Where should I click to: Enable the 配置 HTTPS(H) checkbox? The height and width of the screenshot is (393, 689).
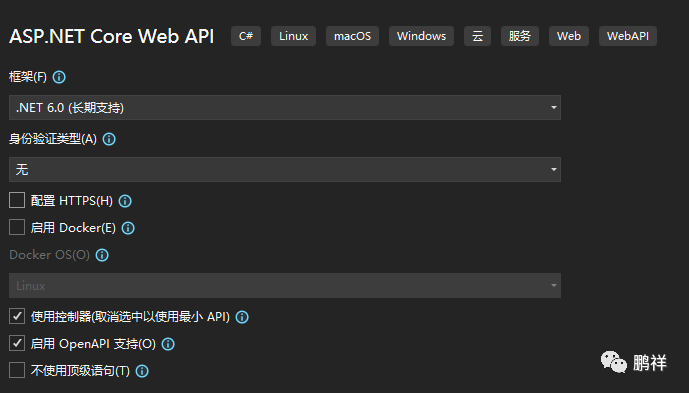coord(17,200)
